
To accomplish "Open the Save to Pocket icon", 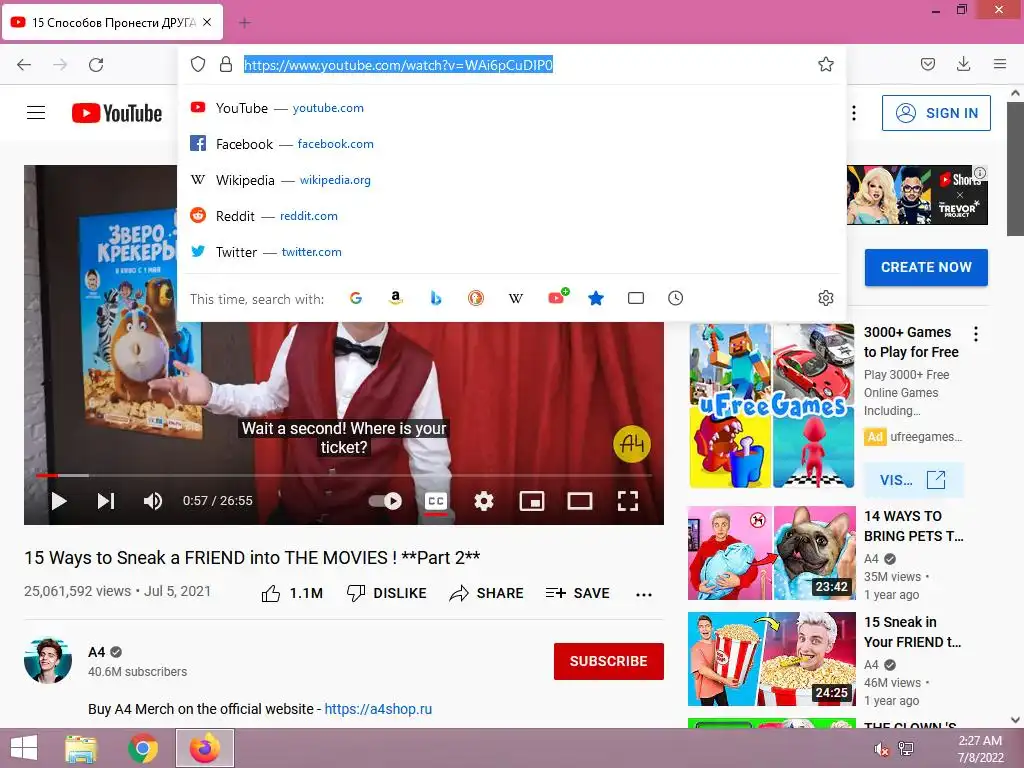I will click(x=927, y=64).
